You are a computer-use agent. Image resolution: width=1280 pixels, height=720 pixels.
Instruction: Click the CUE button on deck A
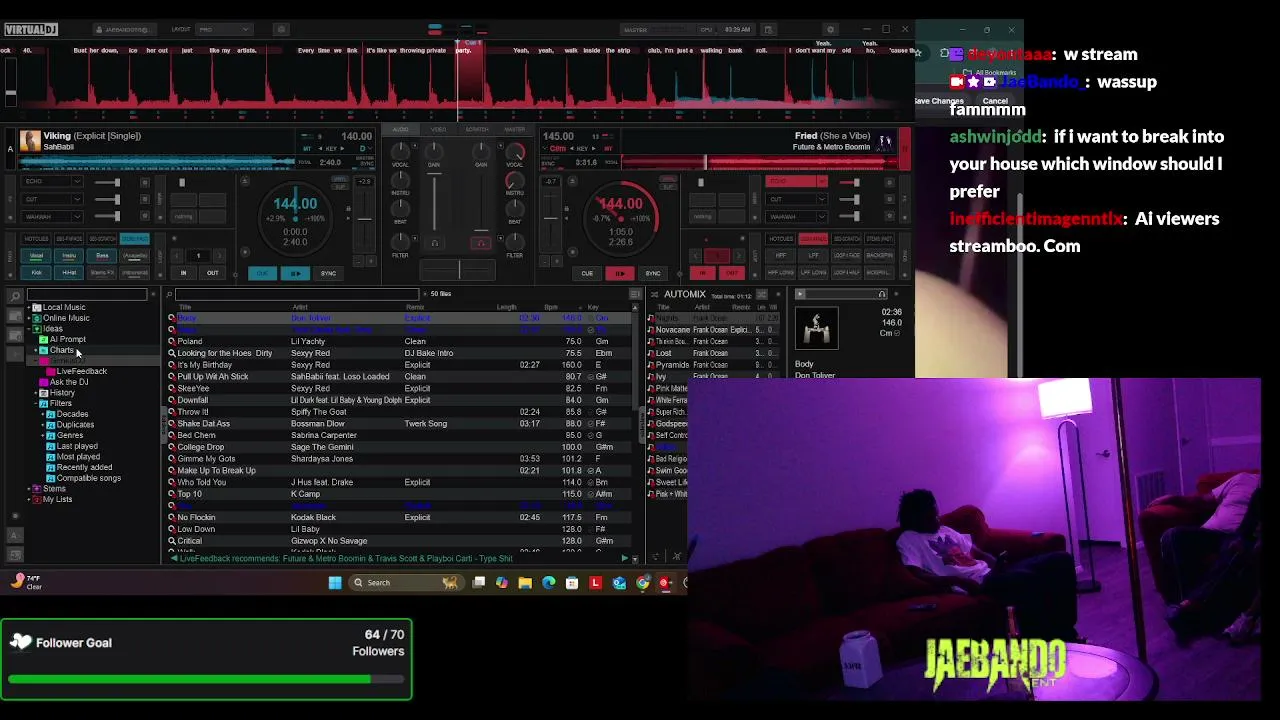262,273
